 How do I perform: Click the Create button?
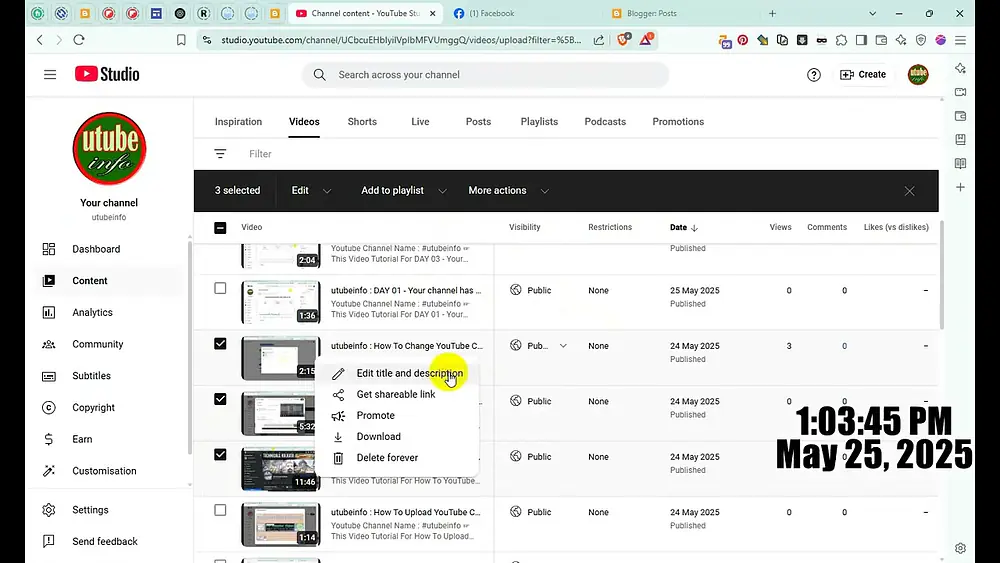pos(863,75)
